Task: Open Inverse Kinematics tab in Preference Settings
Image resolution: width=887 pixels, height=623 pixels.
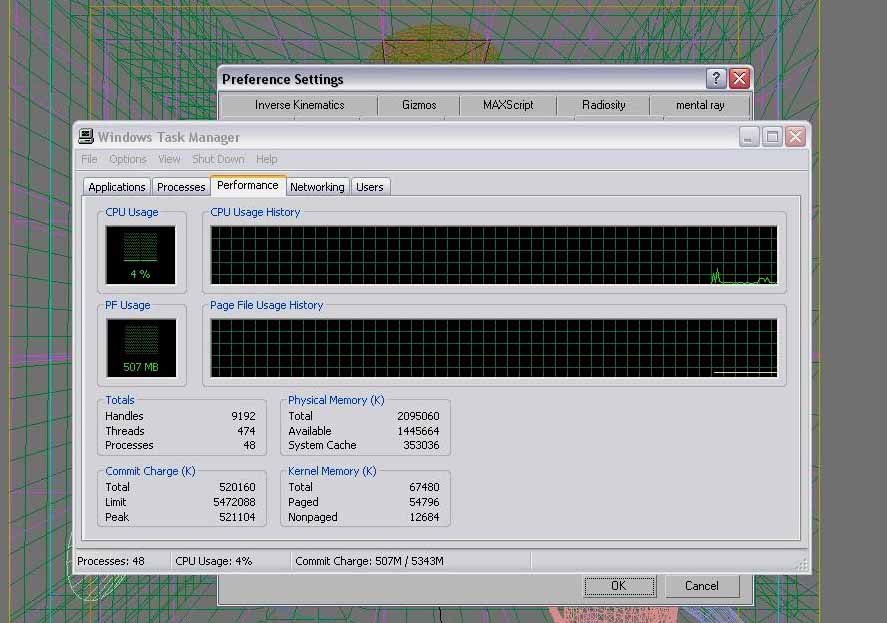Action: click(x=299, y=105)
